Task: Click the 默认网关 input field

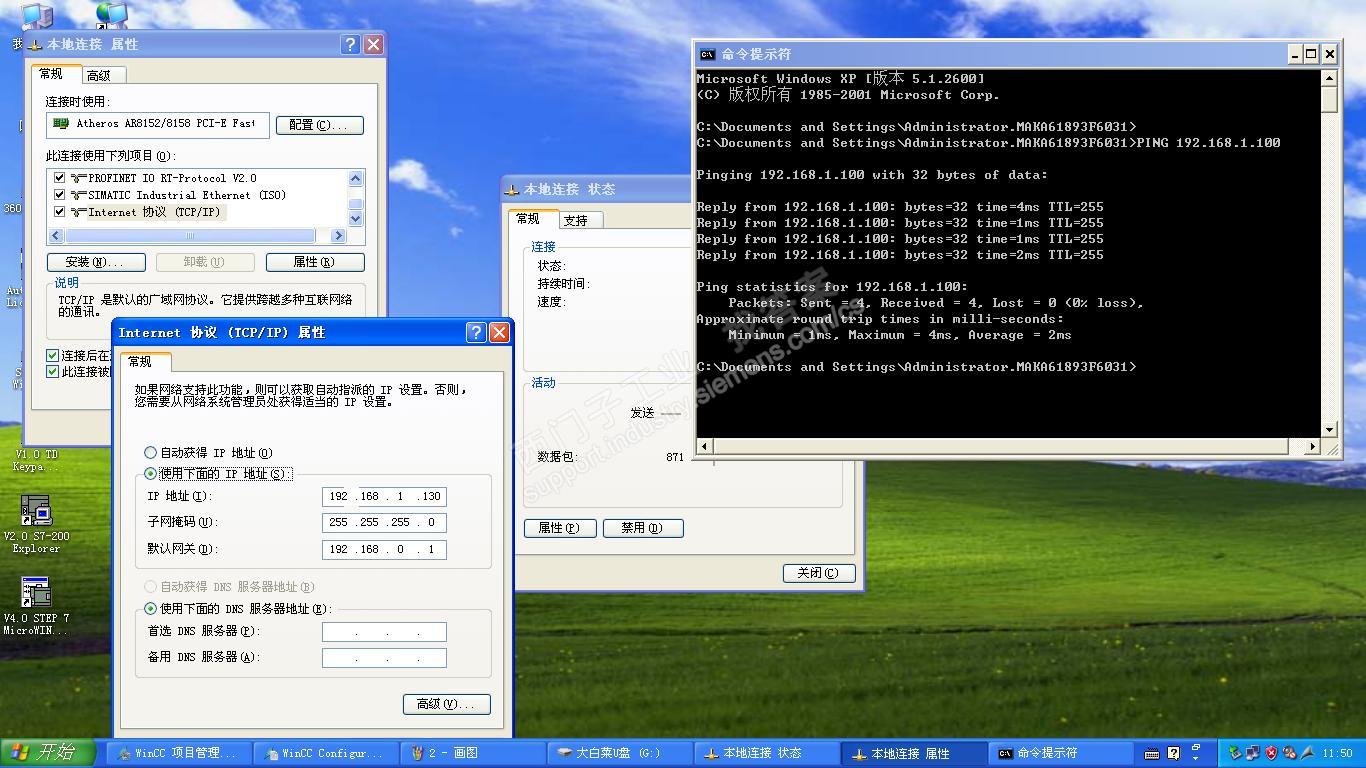Action: pyautogui.click(x=384, y=549)
